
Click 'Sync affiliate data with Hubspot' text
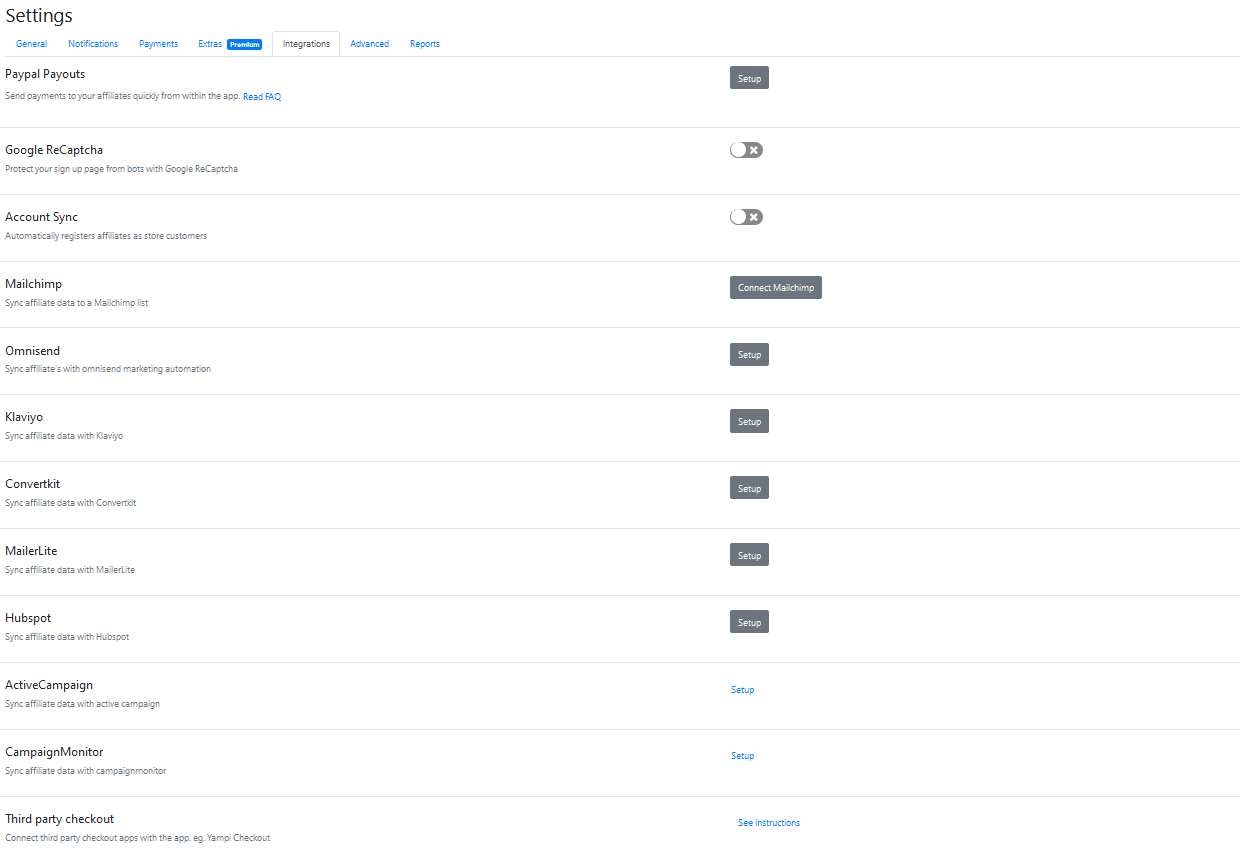(67, 637)
